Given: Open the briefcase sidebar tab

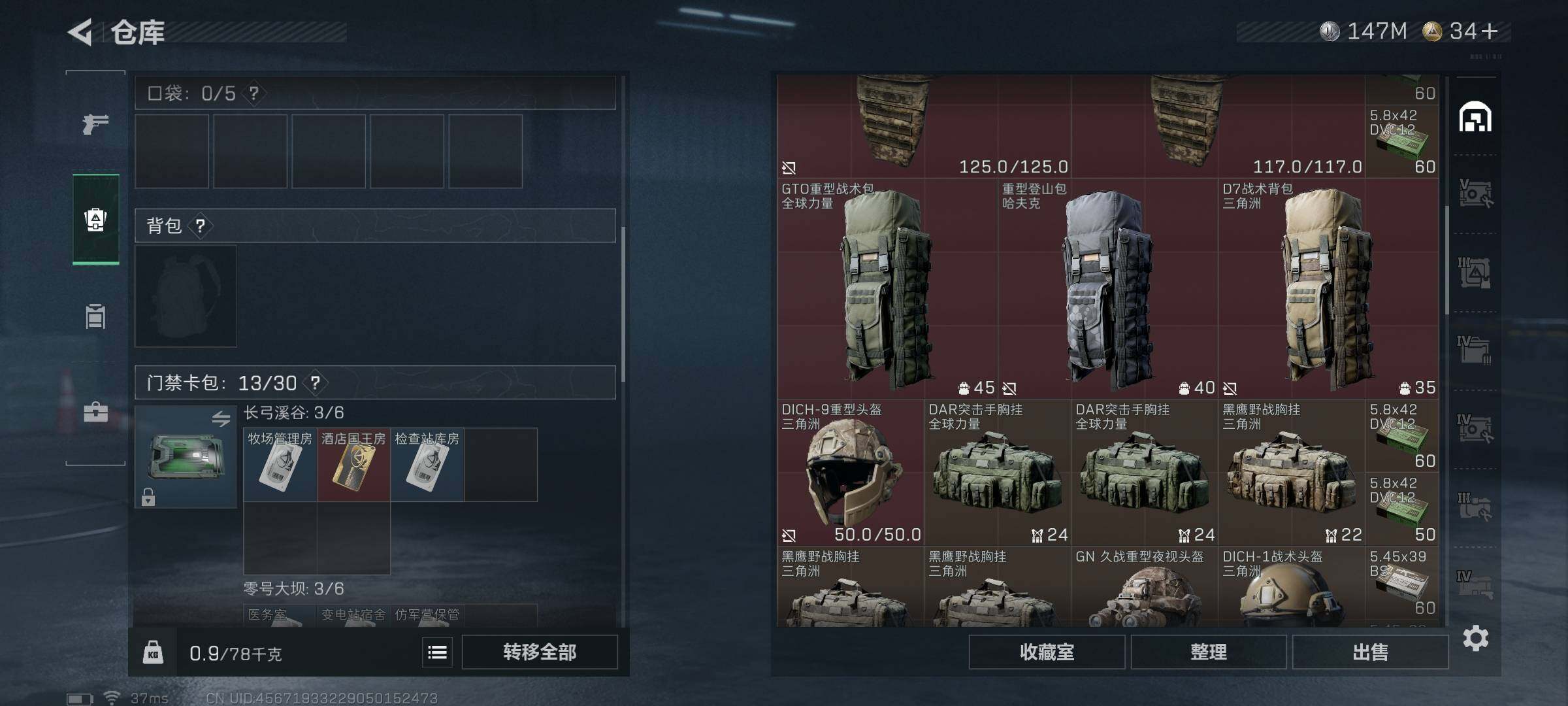Looking at the screenshot, I should click(95, 412).
